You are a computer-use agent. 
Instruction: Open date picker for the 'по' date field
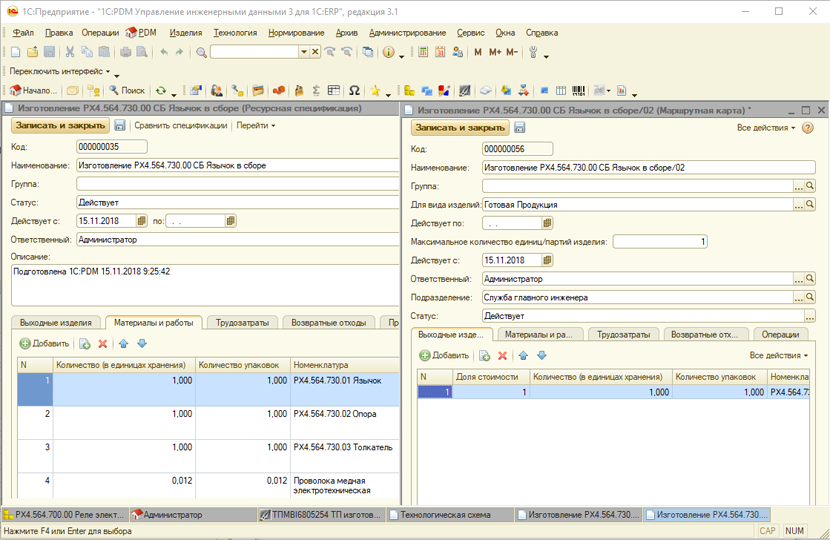[230, 221]
